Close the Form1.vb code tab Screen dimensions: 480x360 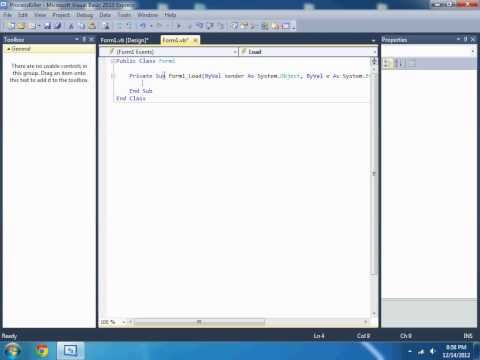coord(195,40)
